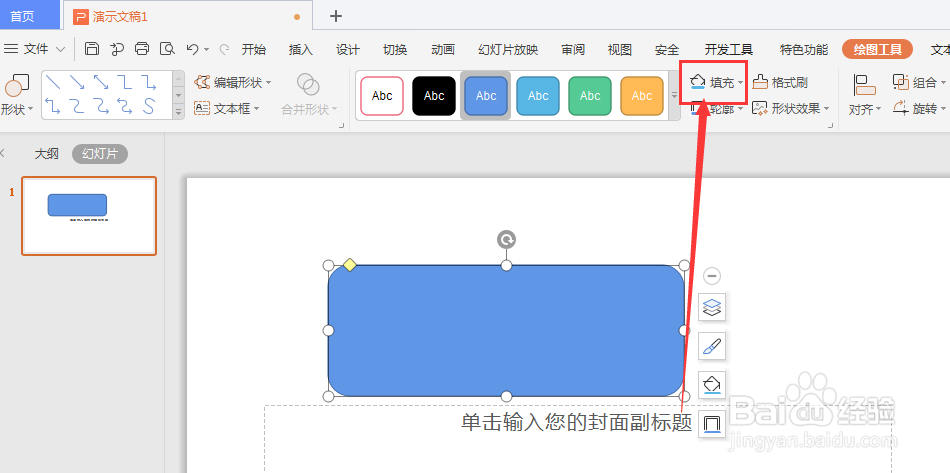The width and height of the screenshot is (950, 473).
Task: Click the 格式刷 format painter icon
Action: pyautogui.click(x=760, y=82)
